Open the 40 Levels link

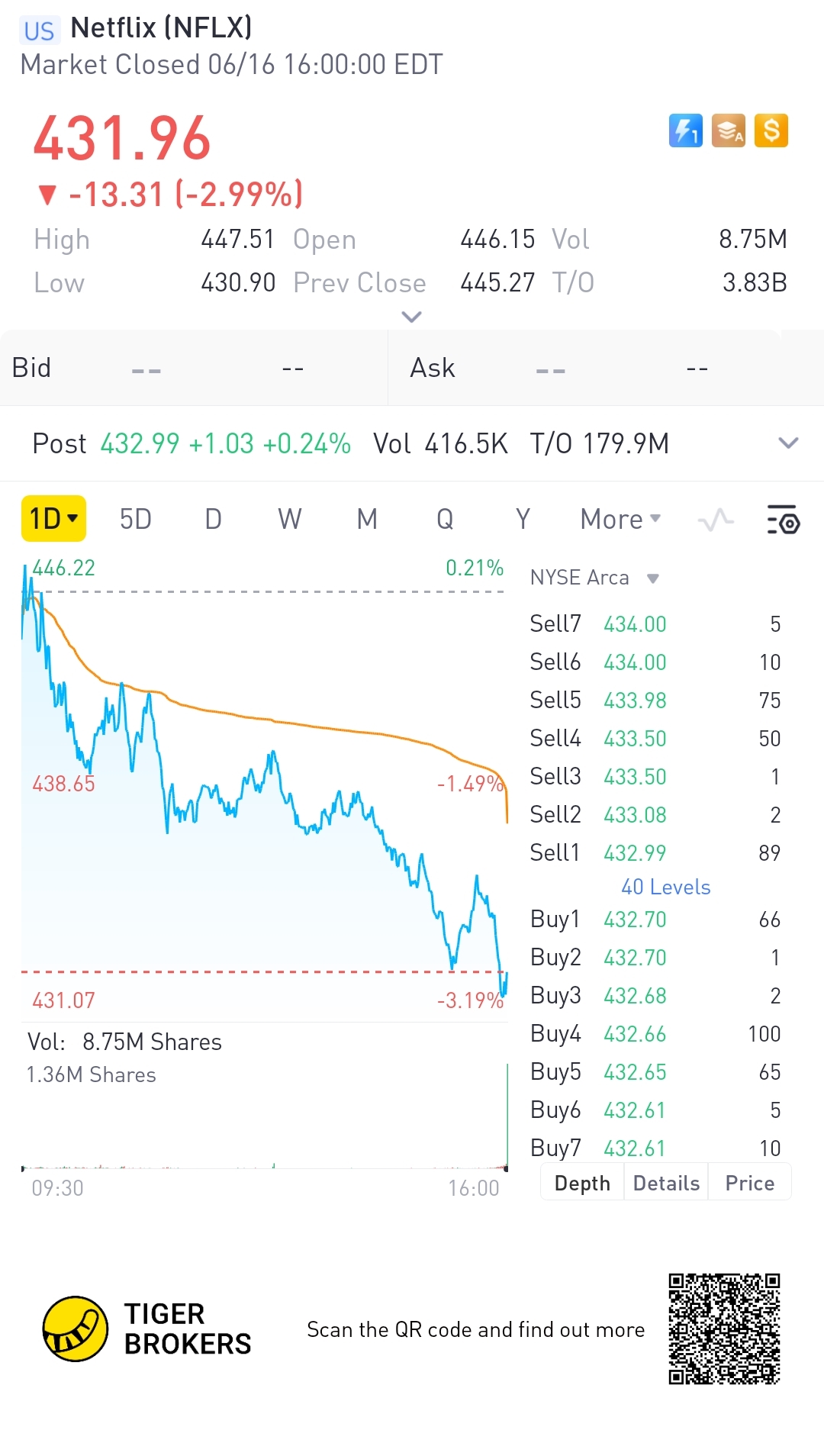pos(665,887)
